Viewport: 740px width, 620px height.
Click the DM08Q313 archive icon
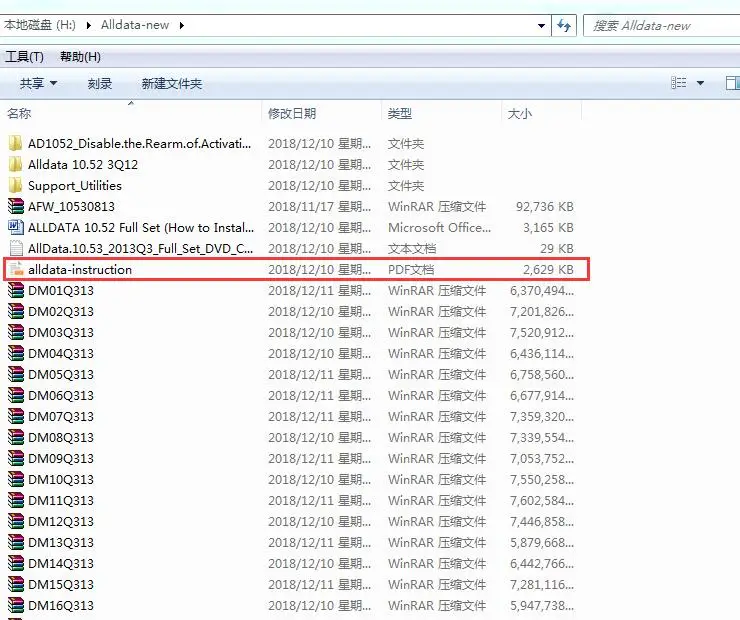[x=16, y=437]
